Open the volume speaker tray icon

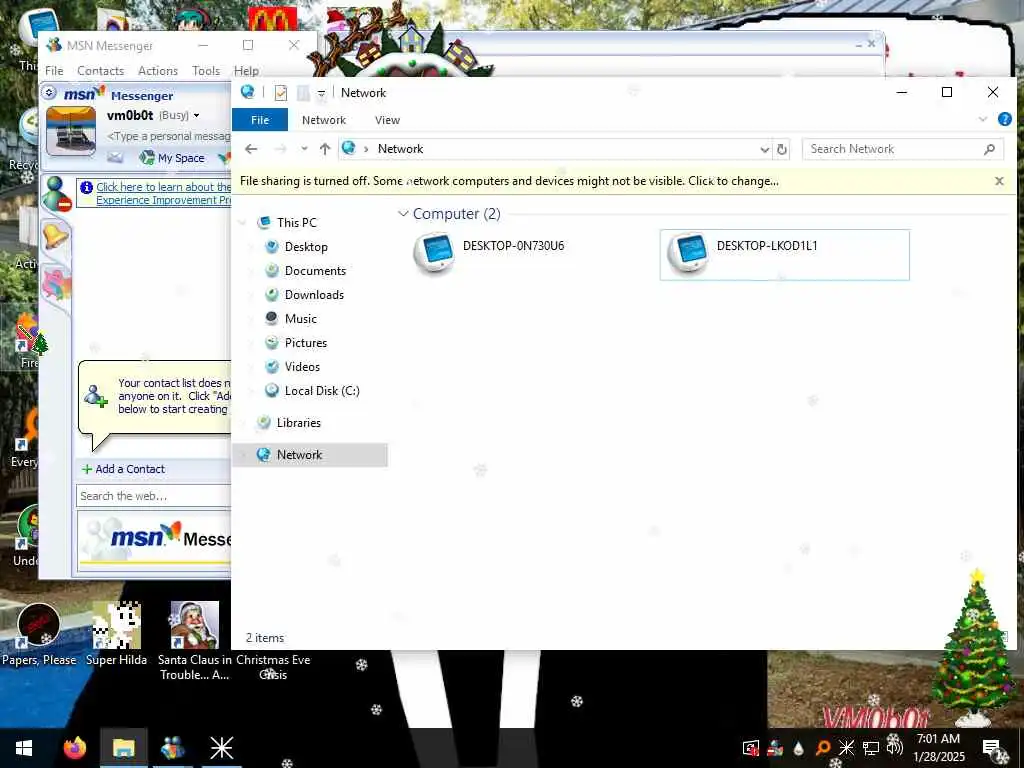click(x=894, y=746)
